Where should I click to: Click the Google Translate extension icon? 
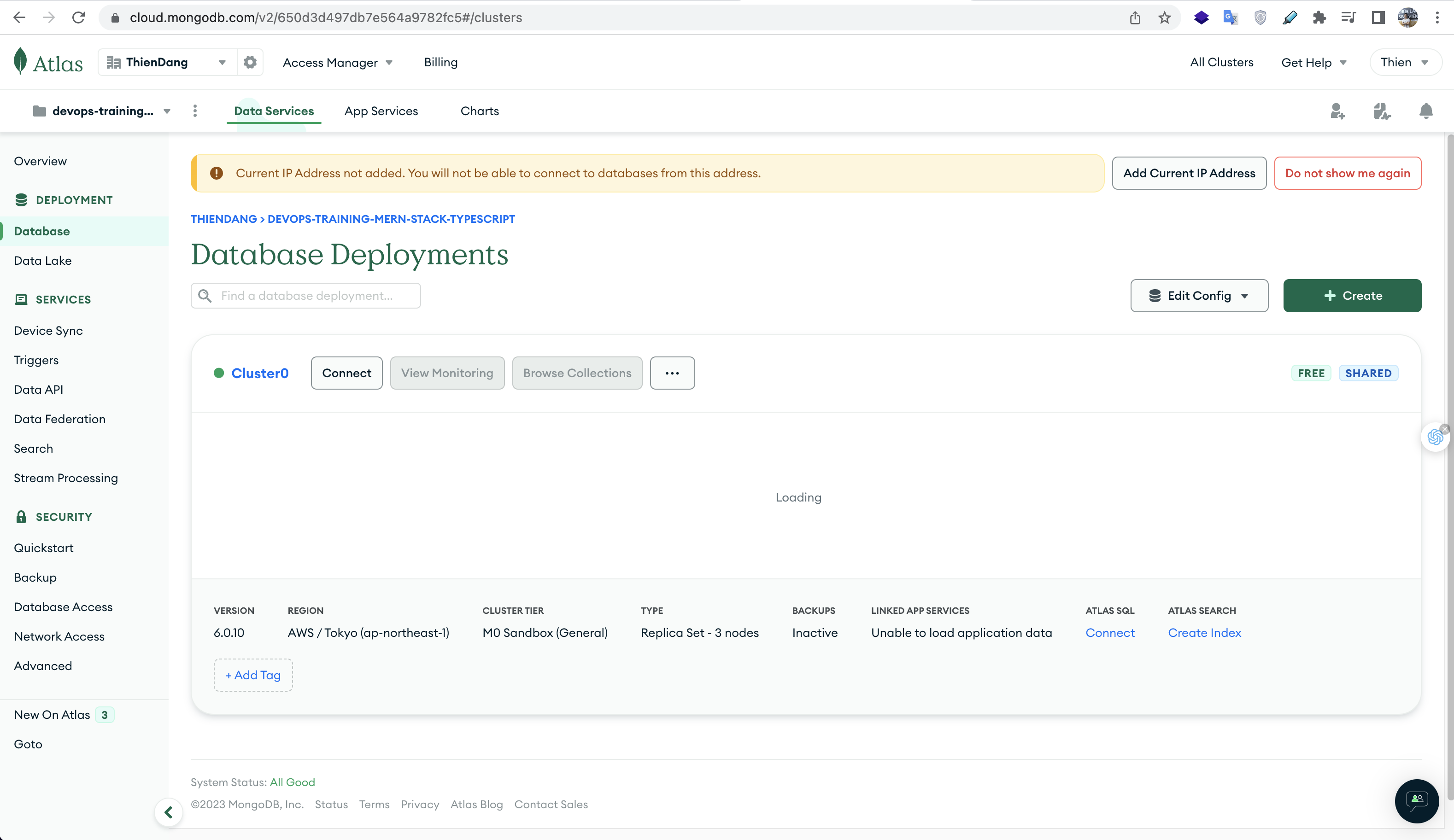[x=1230, y=18]
